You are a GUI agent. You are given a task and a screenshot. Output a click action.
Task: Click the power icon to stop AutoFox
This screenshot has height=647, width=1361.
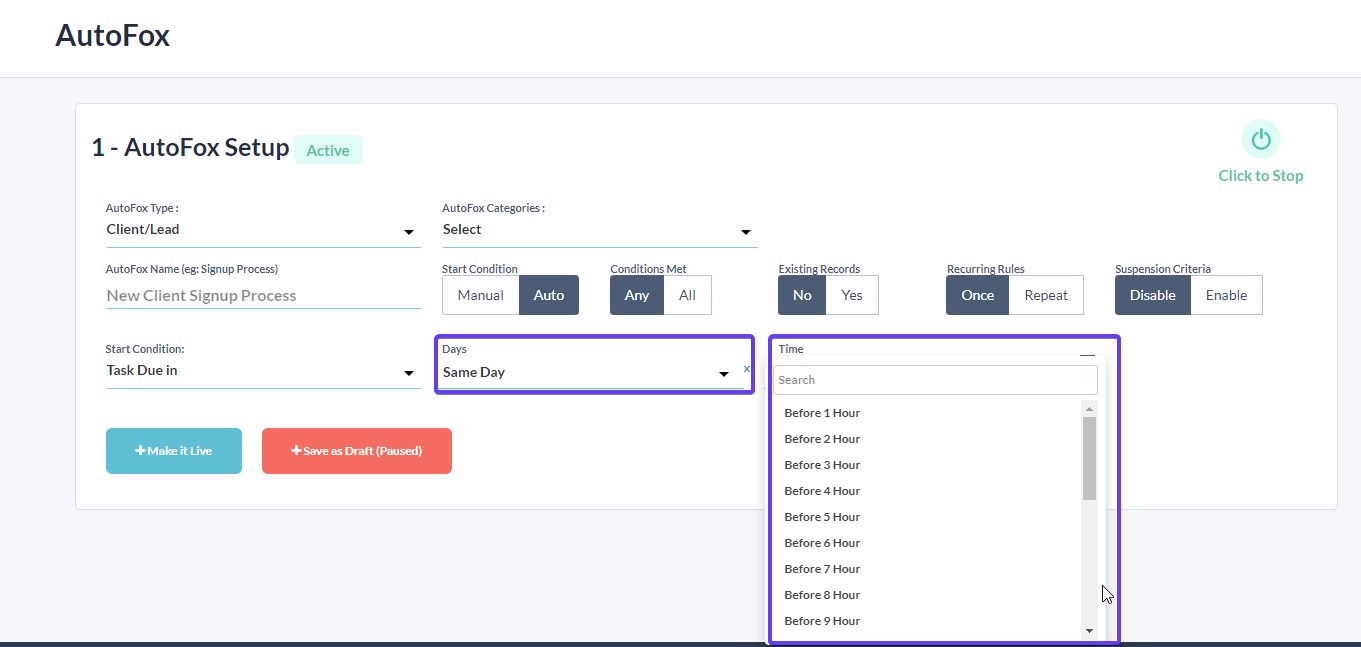1260,138
